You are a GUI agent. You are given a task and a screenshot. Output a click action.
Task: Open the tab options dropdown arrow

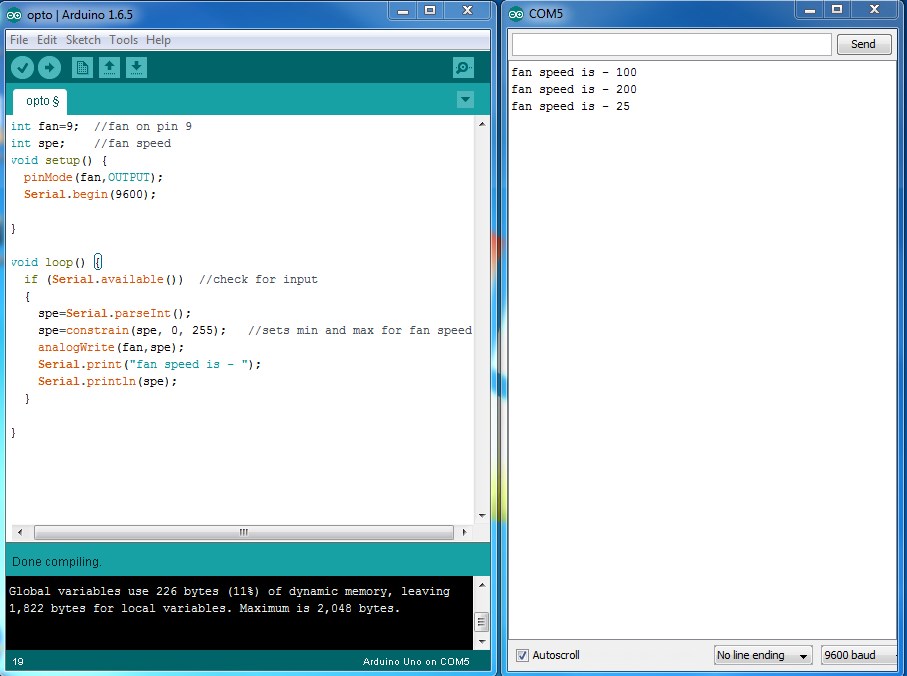tap(465, 100)
